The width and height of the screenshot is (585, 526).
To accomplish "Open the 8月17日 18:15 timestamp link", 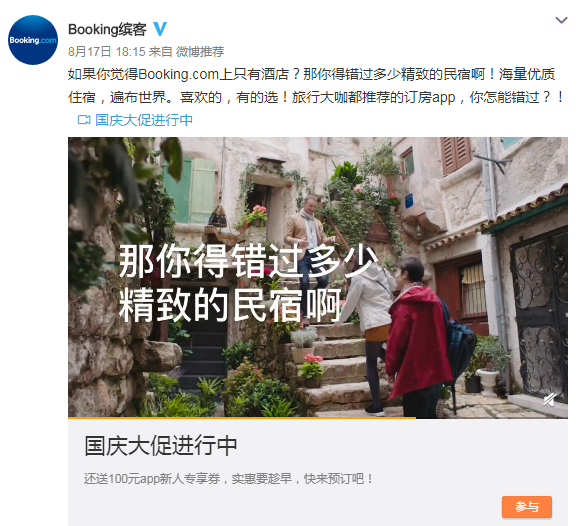I will tap(106, 51).
